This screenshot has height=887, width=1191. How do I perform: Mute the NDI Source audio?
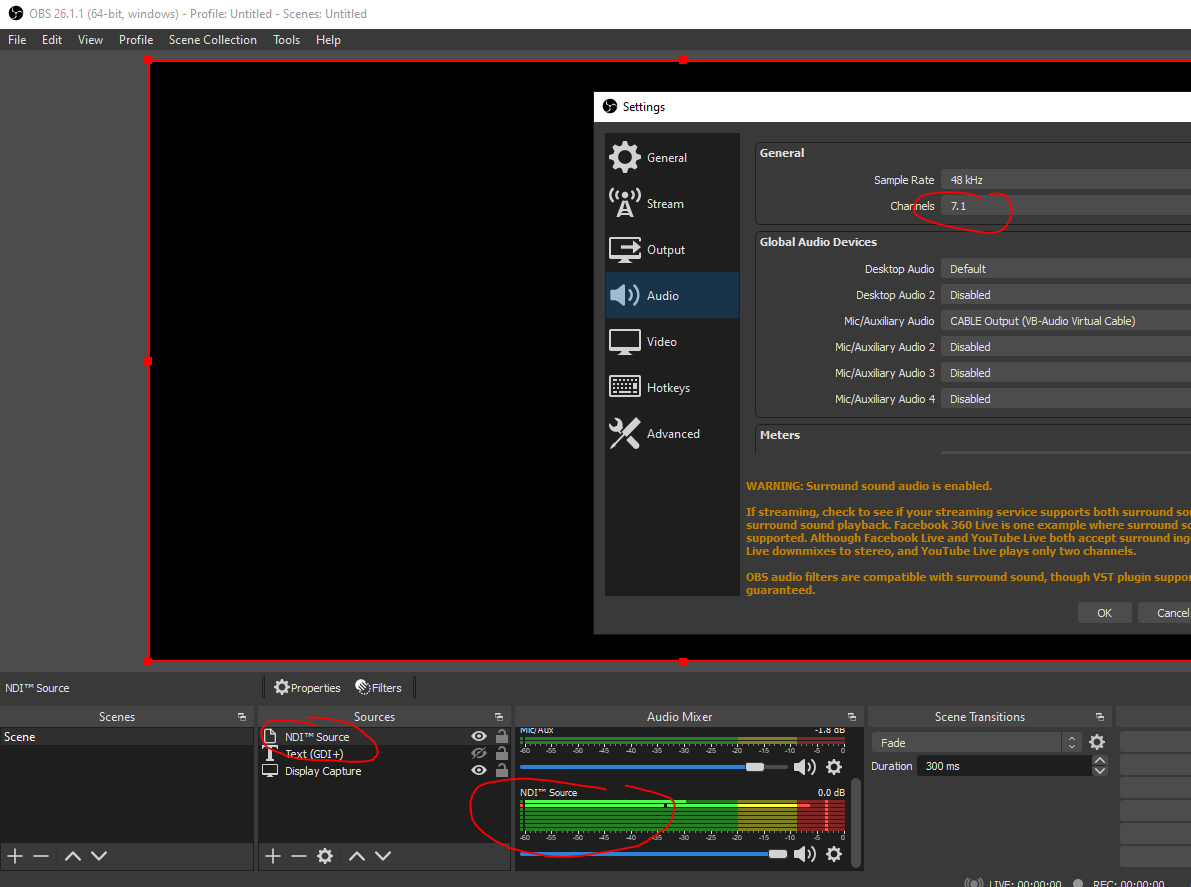click(804, 854)
